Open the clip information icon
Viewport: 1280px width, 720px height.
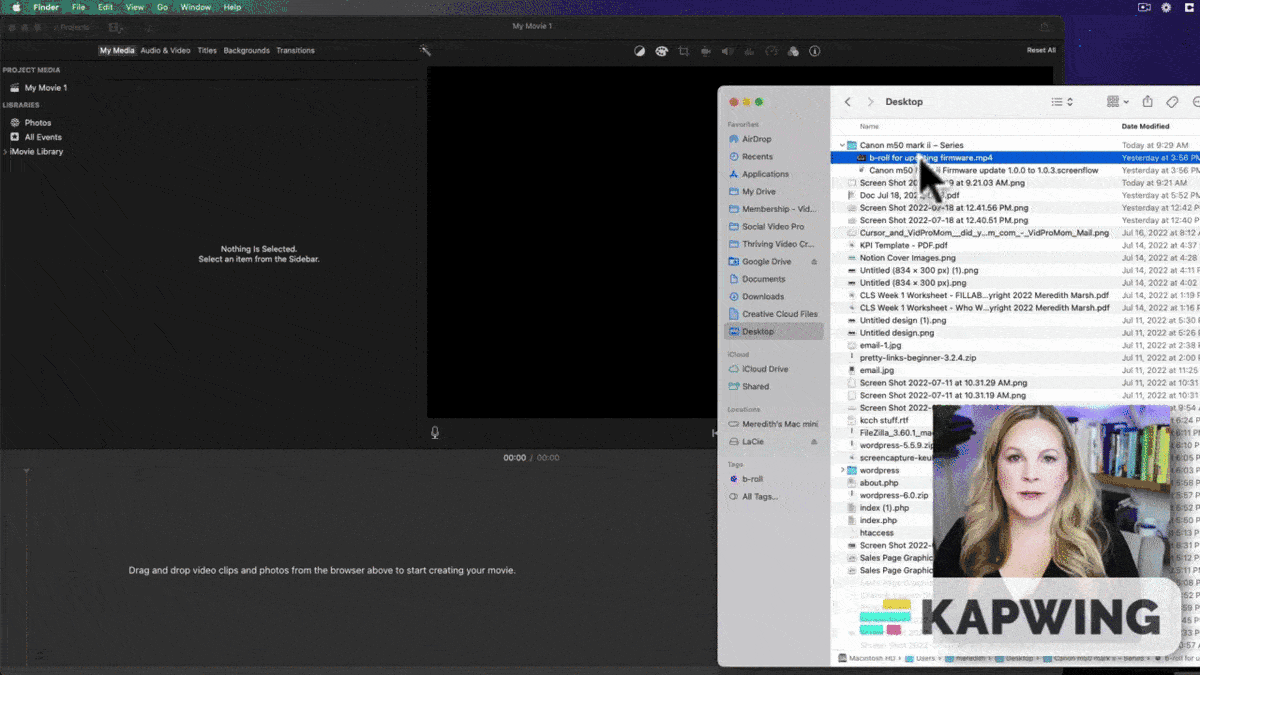coord(815,51)
